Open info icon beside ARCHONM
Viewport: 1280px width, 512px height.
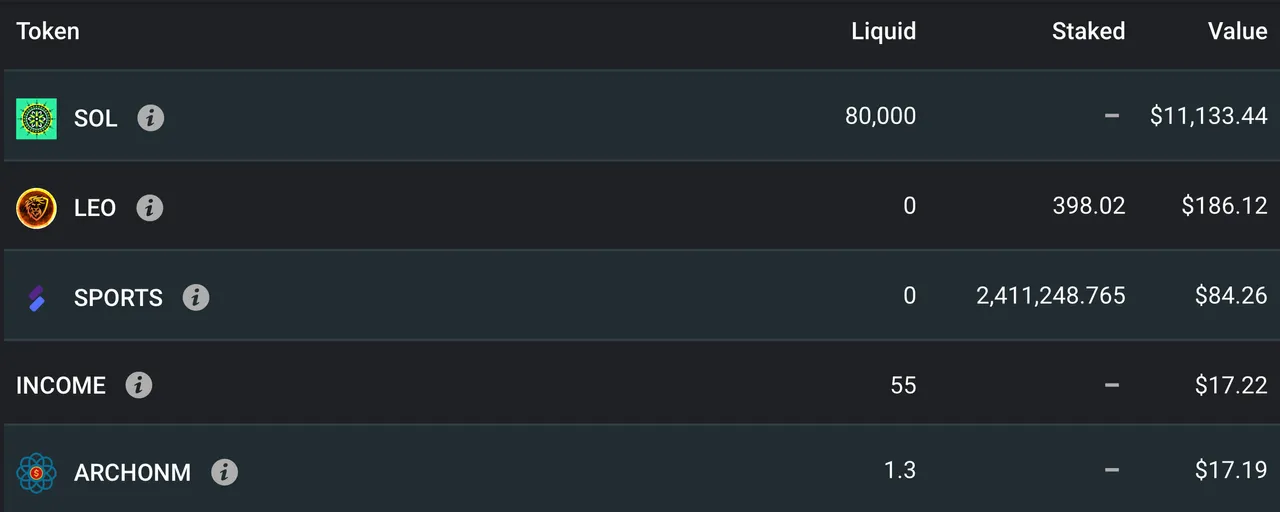click(x=224, y=472)
